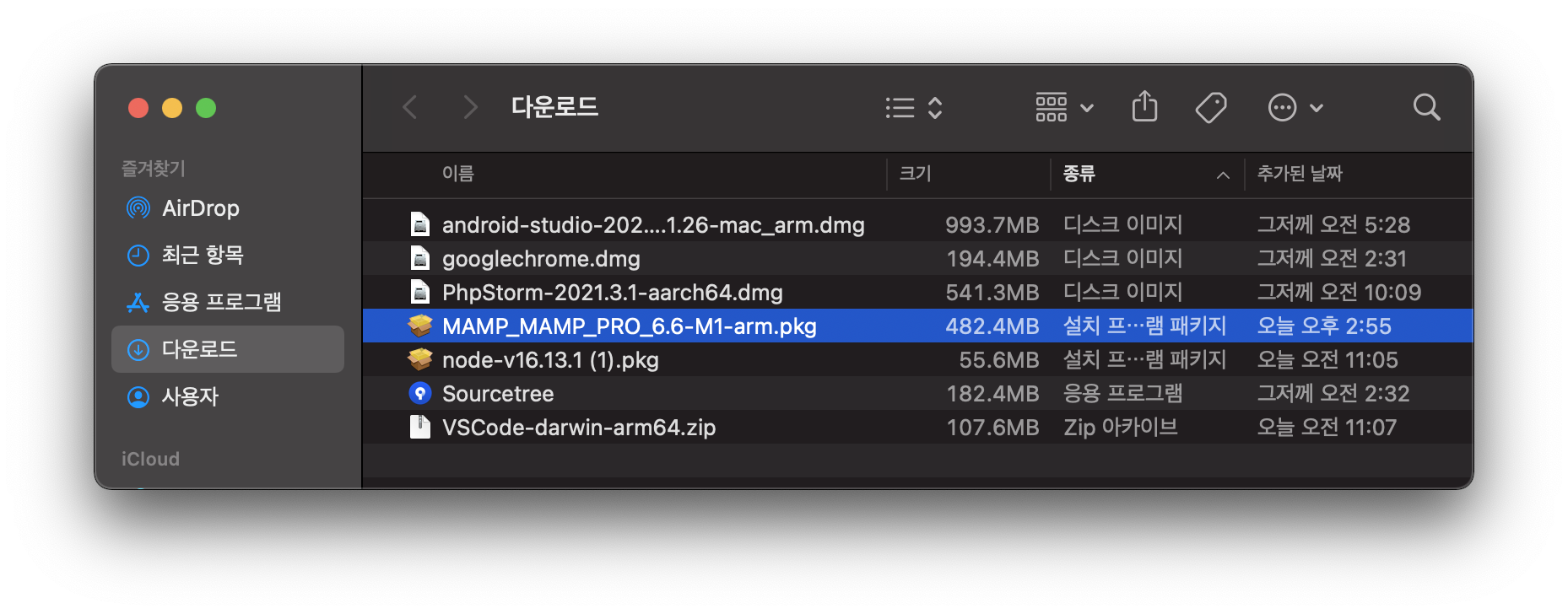Sort by the 종류 column header
1568x614 pixels.
pos(1079,174)
